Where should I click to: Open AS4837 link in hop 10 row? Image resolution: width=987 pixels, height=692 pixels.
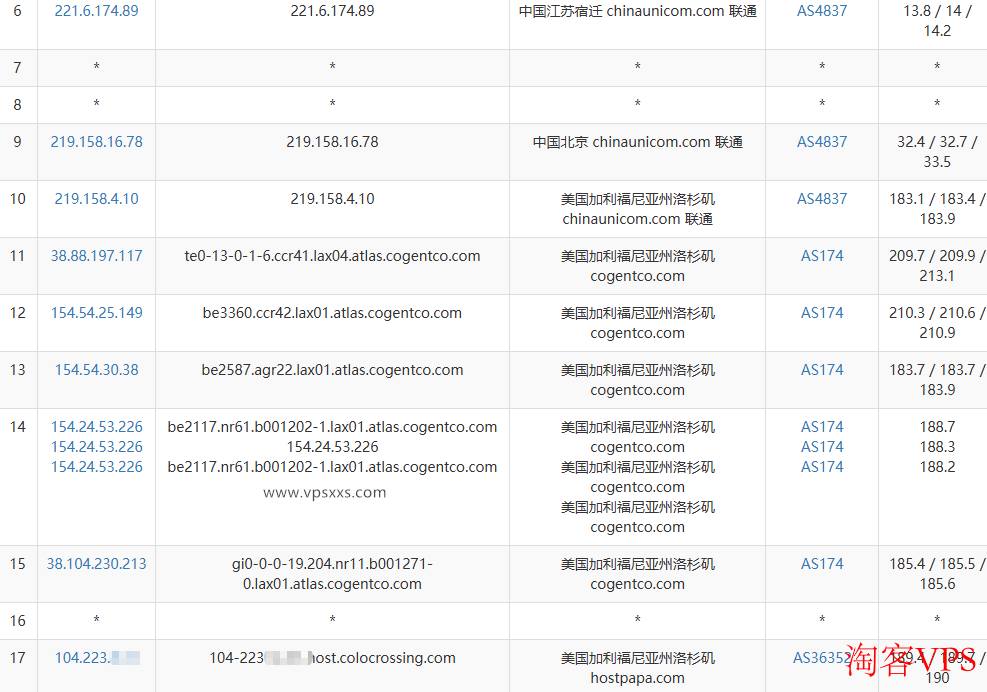click(x=821, y=199)
